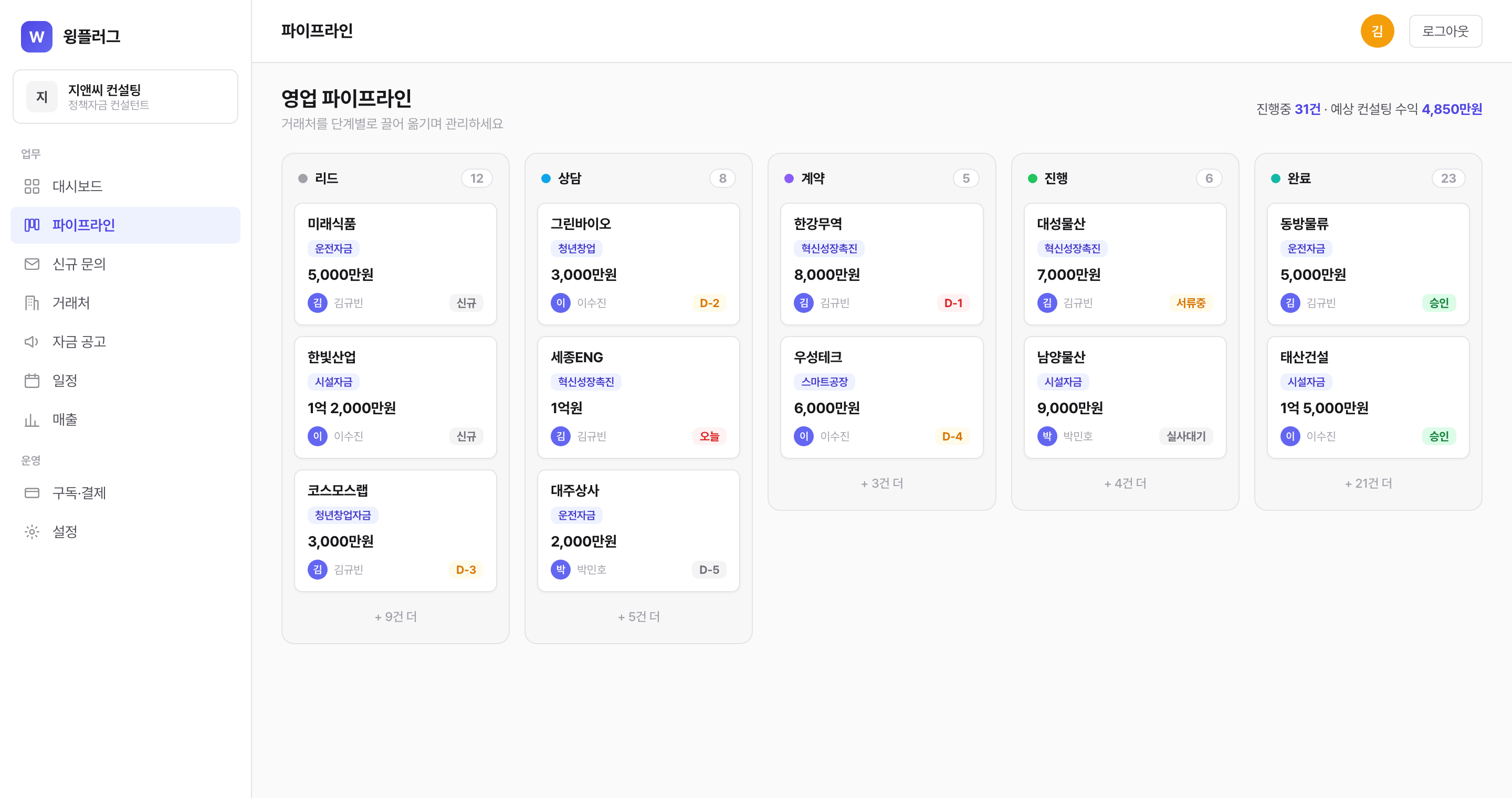The width and height of the screenshot is (1512, 798).
Task: Click the 로그아웃 button
Action: (x=1445, y=31)
